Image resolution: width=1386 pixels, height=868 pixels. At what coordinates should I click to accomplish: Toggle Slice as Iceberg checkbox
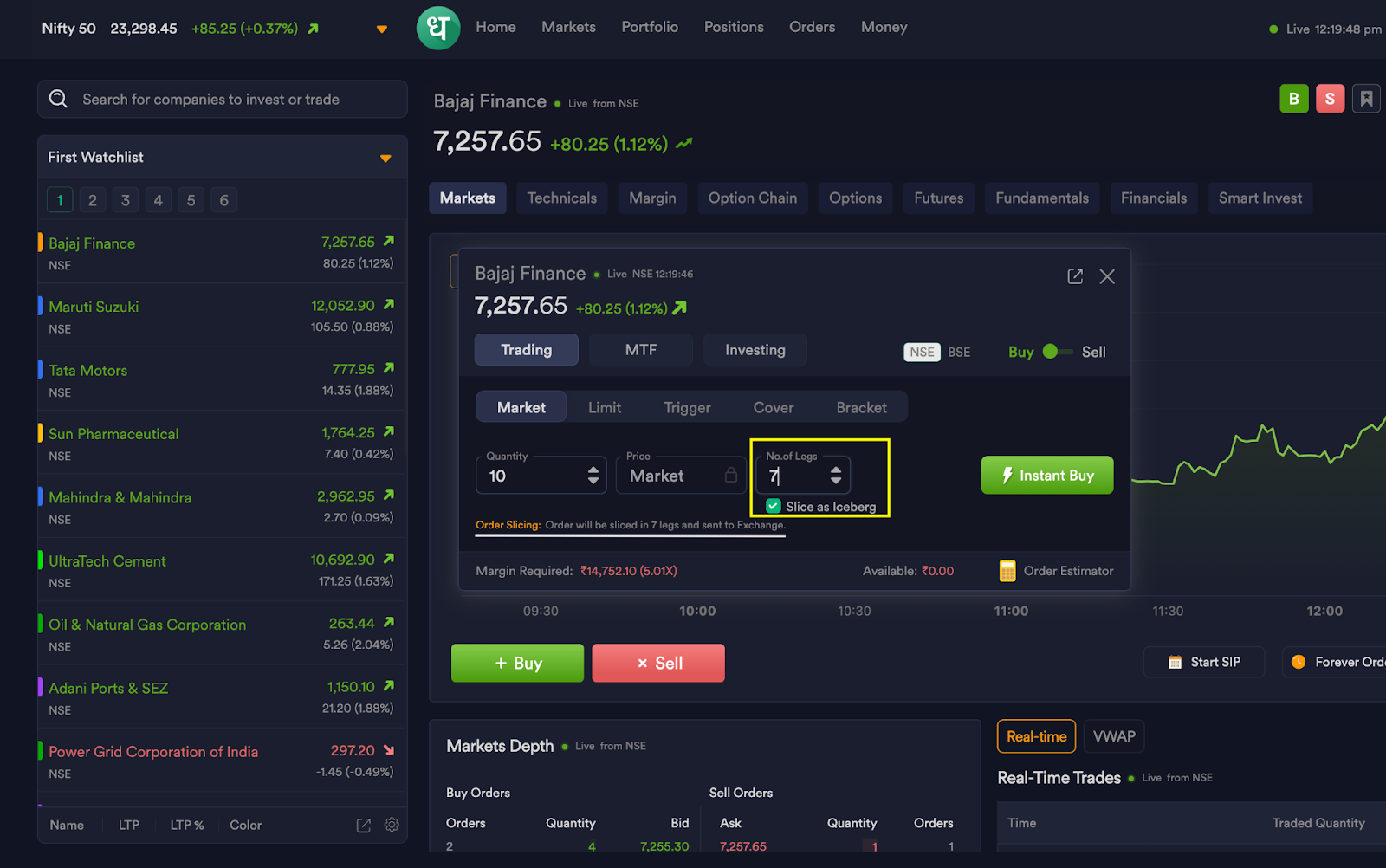pyautogui.click(x=774, y=507)
